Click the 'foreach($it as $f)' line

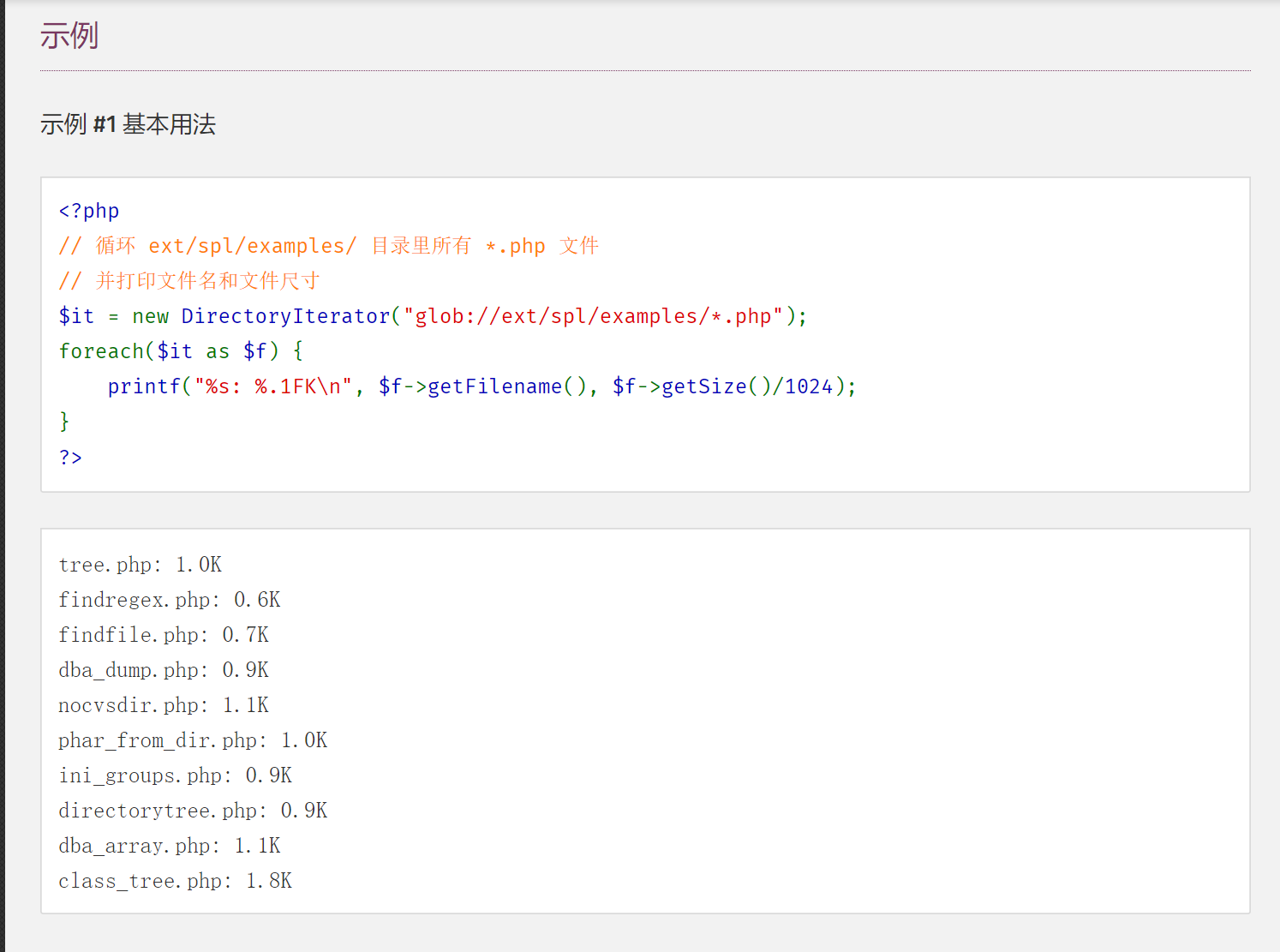tap(181, 351)
